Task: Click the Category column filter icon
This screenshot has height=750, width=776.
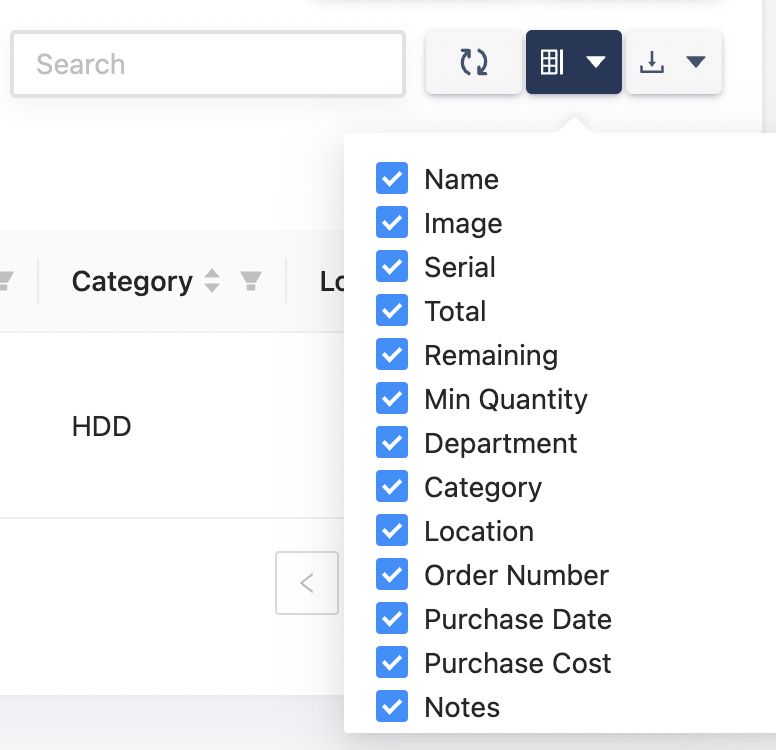Action: tap(251, 282)
